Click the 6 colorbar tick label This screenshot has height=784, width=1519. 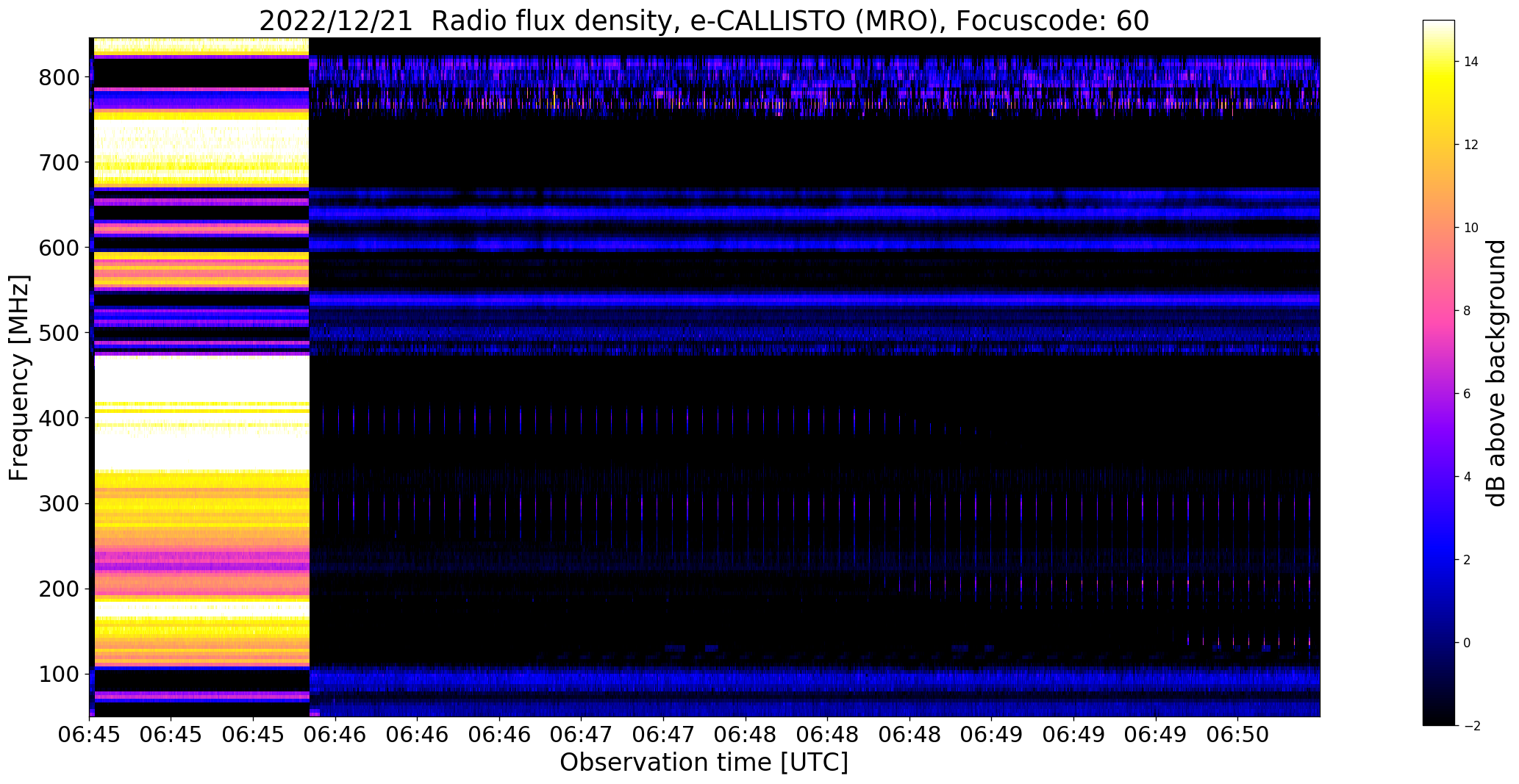click(x=1468, y=394)
